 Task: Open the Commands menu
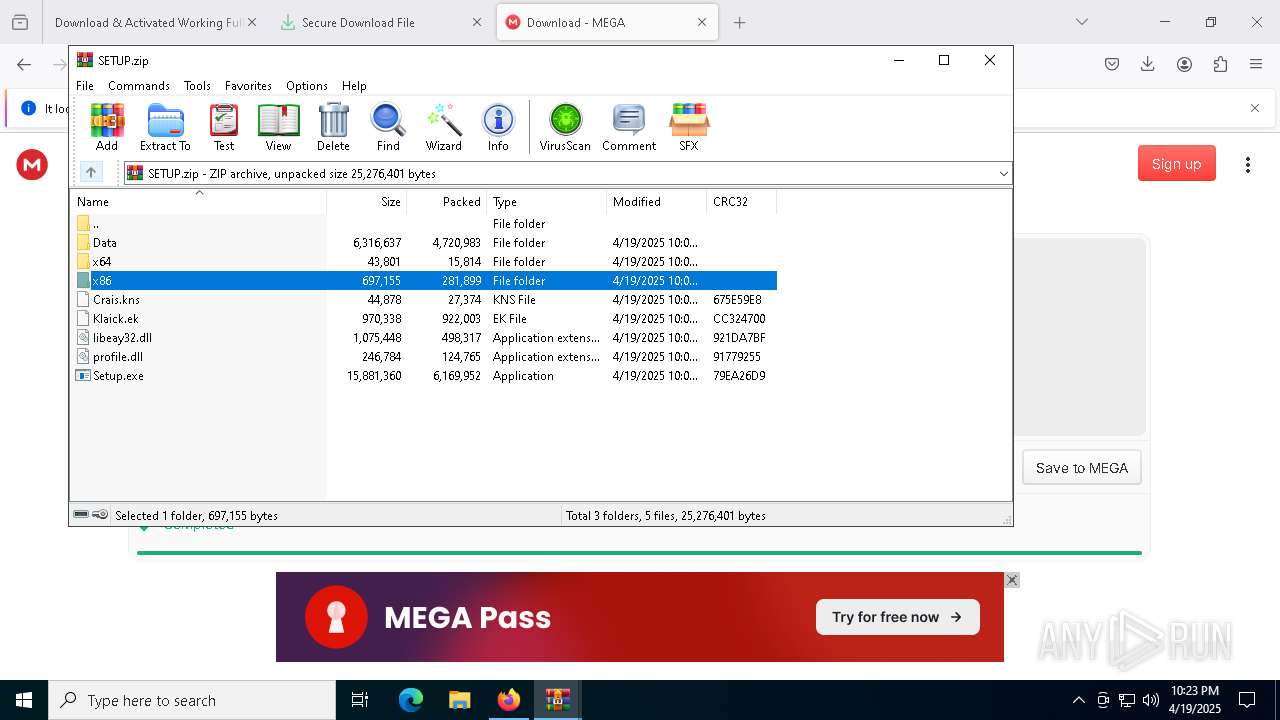(139, 86)
